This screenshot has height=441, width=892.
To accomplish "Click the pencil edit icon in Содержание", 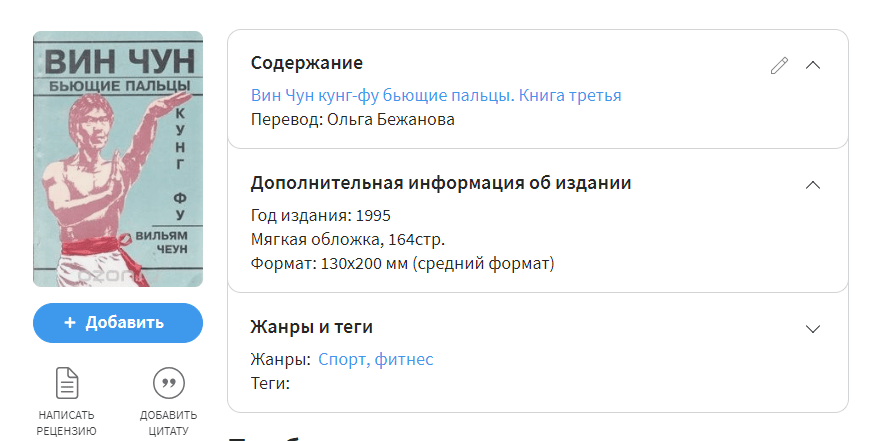I will pos(779,65).
